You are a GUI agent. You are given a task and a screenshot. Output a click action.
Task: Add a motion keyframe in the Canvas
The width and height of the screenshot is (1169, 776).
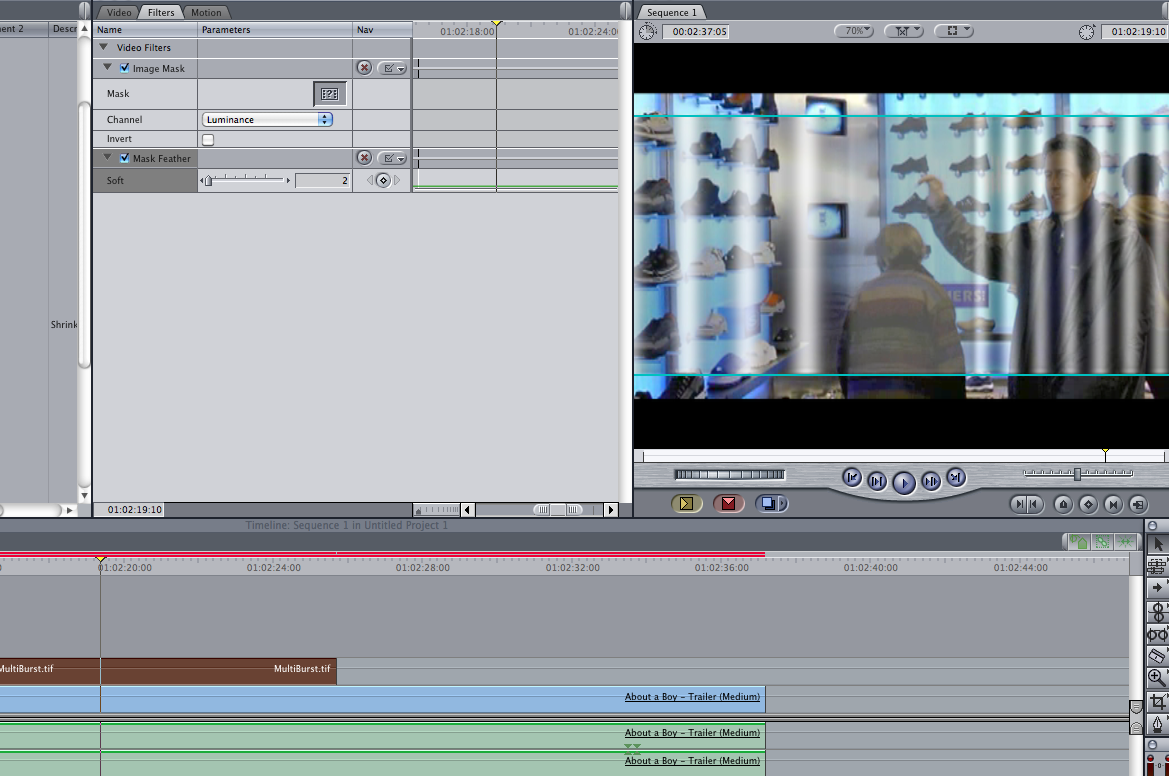pyautogui.click(x=1088, y=505)
